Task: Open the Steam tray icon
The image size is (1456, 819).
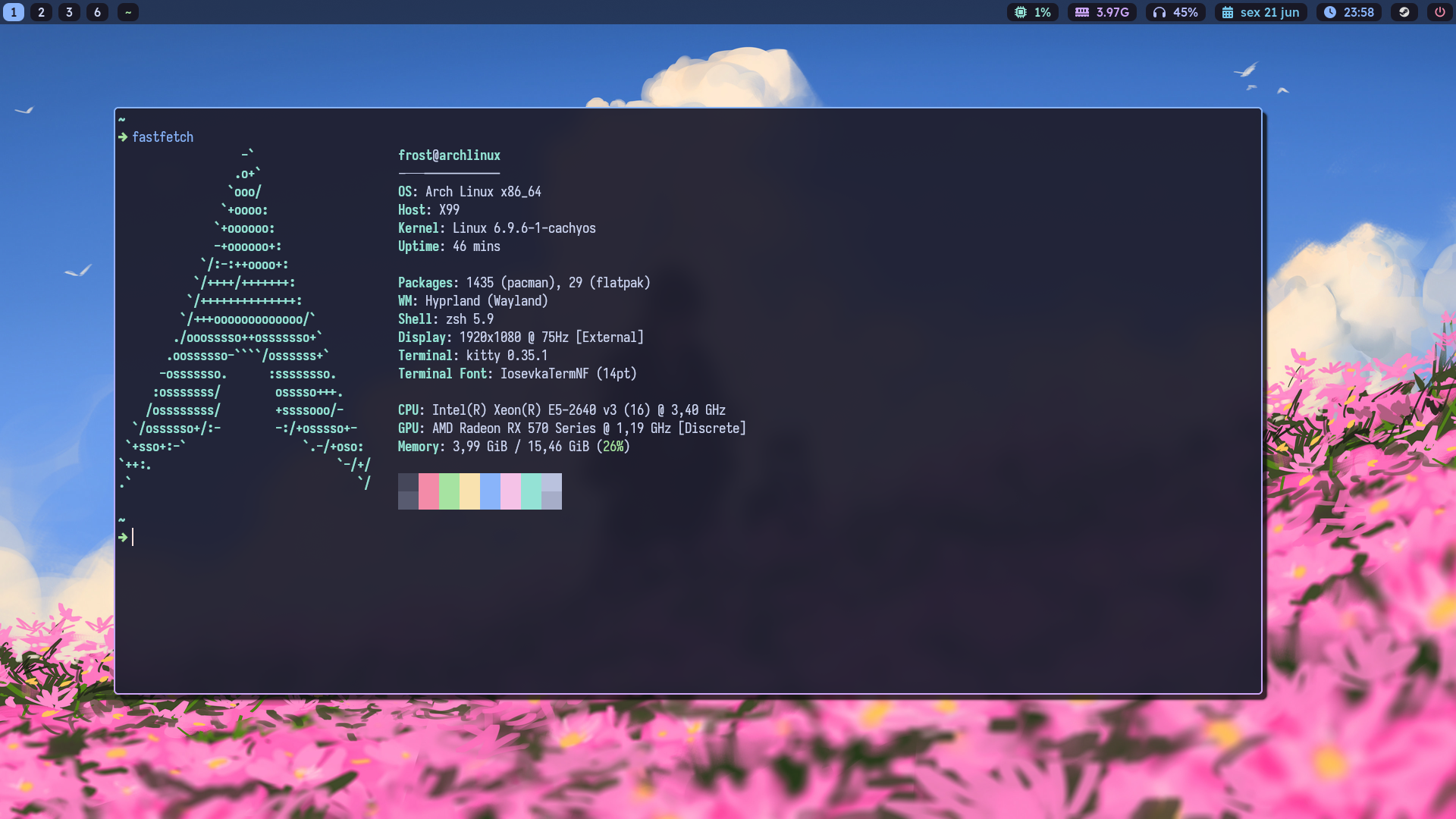Action: 1404,12
